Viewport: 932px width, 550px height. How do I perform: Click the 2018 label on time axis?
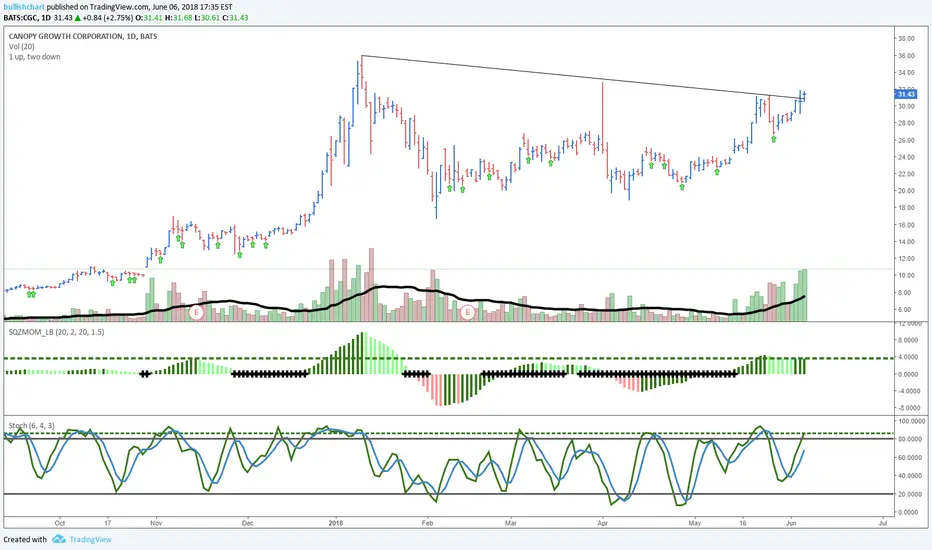pyautogui.click(x=336, y=523)
